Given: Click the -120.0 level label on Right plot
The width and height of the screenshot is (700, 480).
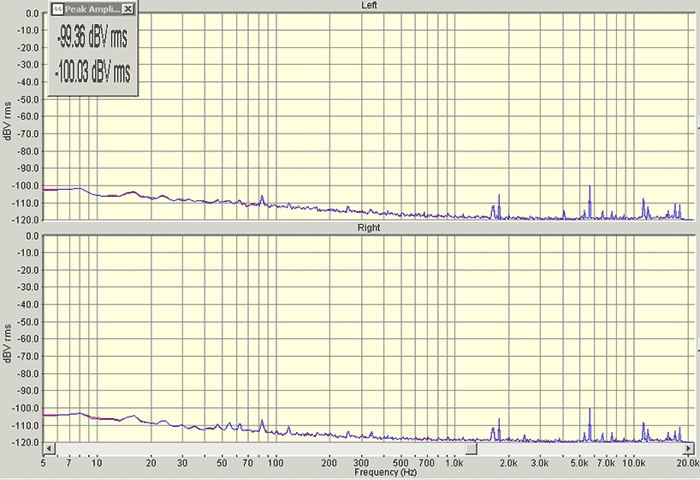Looking at the screenshot, I should tap(27, 442).
